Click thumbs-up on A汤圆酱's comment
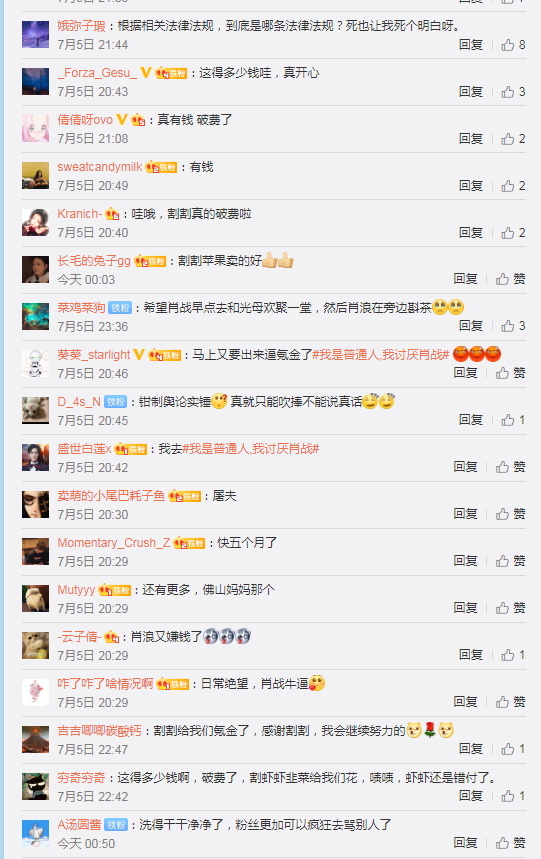The image size is (541, 859). 510,843
